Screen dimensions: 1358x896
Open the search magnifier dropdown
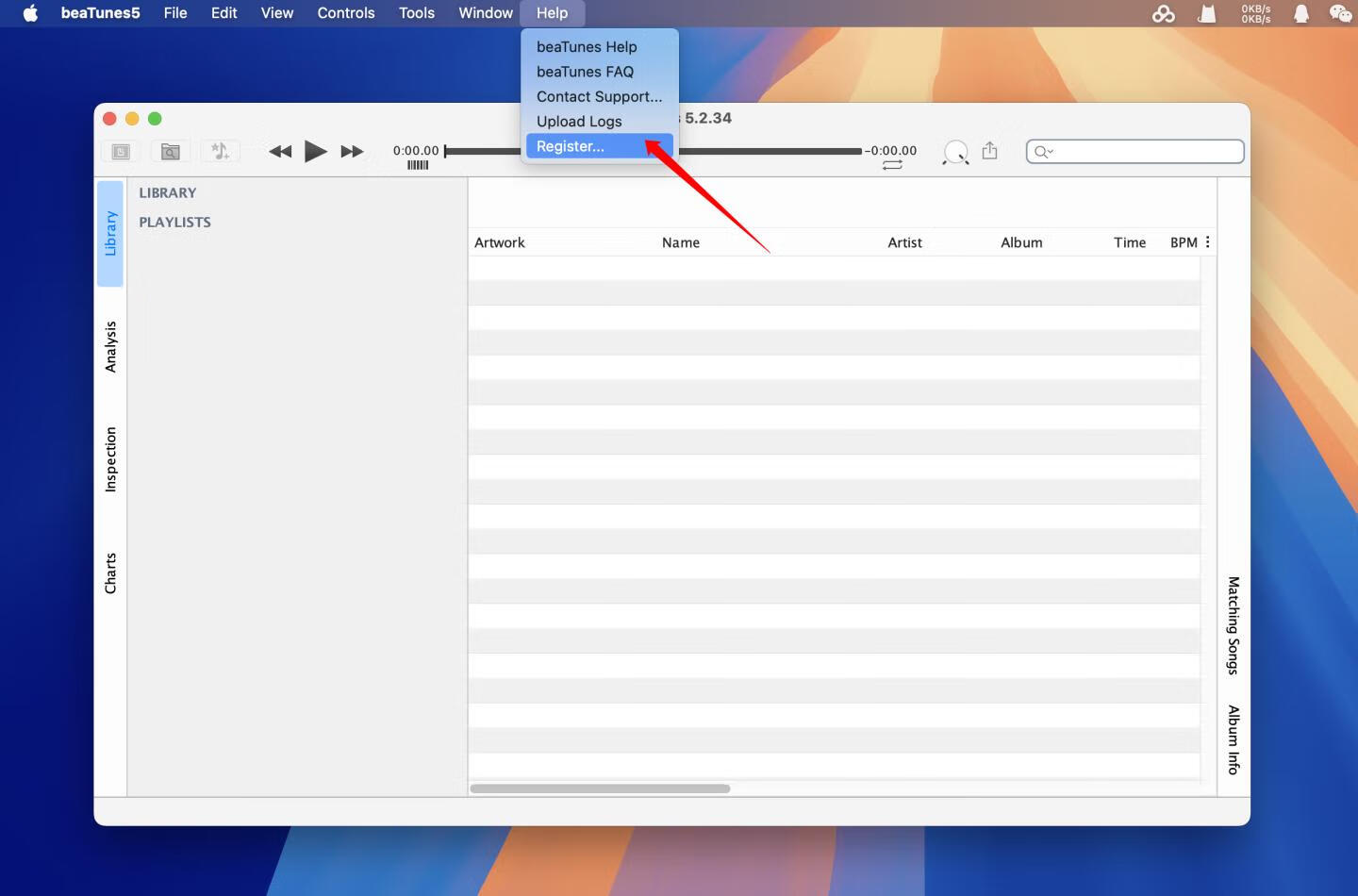[x=1043, y=151]
